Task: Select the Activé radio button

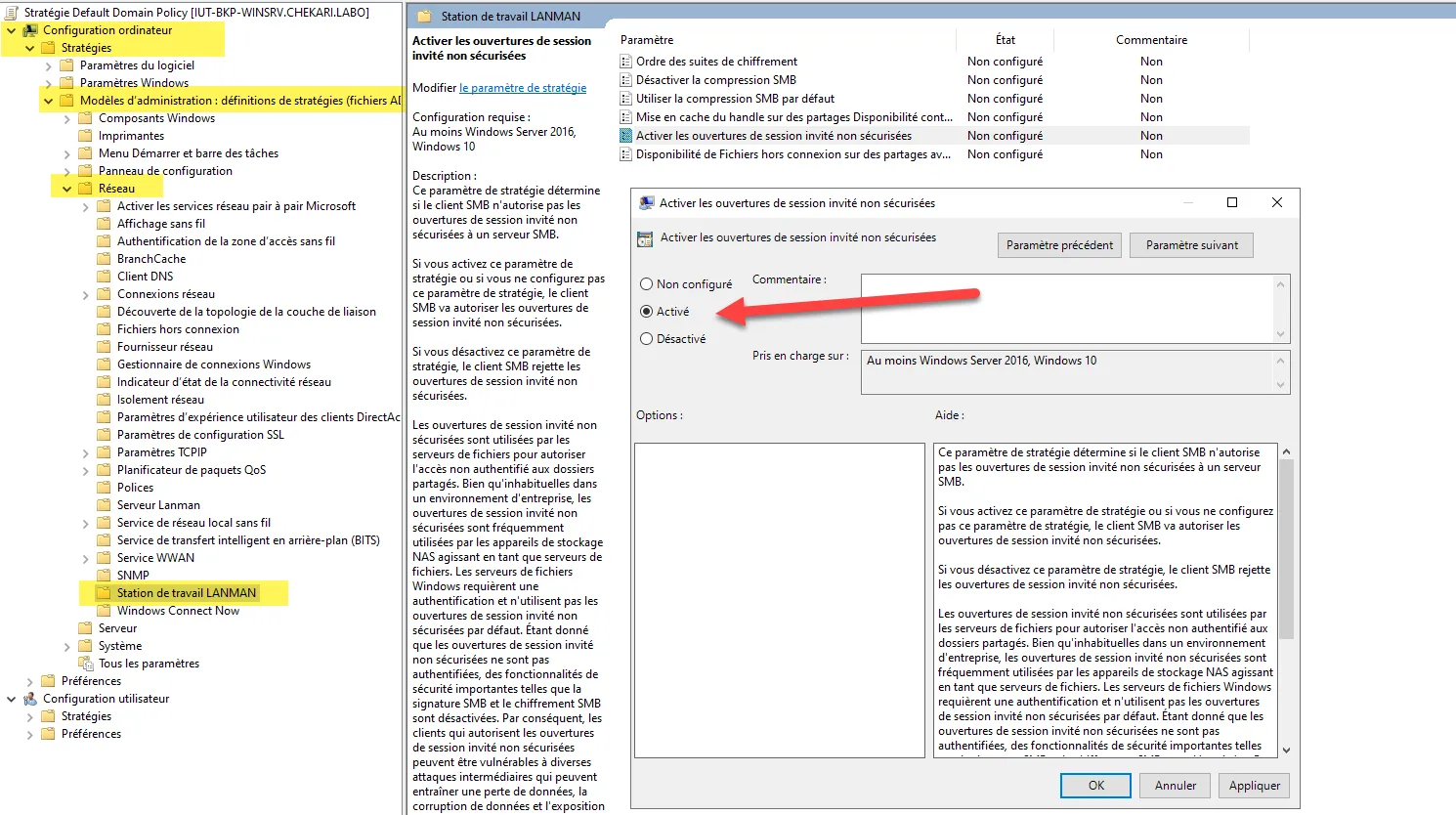Action: [646, 312]
